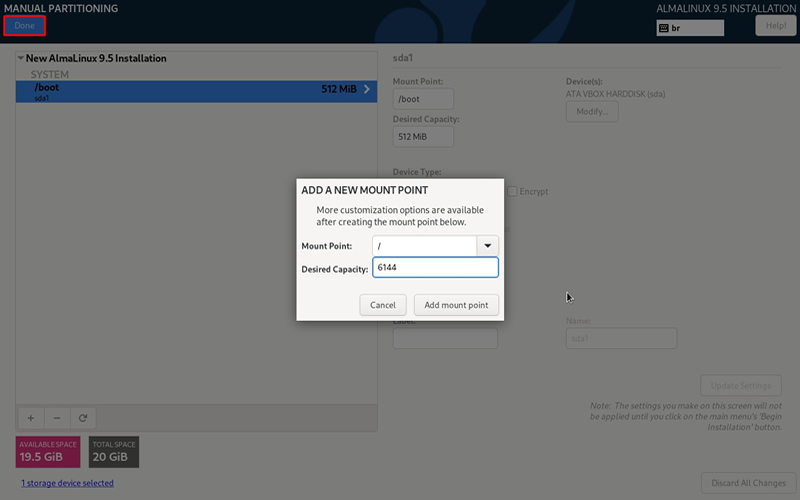800x500 pixels.
Task: Click Cancel in the new mount point dialog
Action: (383, 305)
